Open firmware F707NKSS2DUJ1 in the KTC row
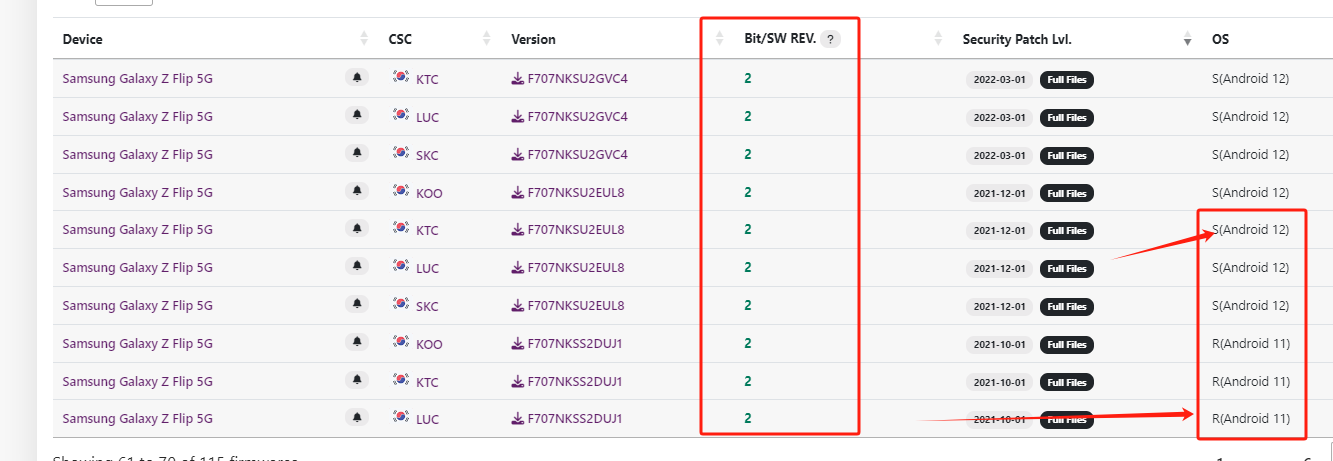Screen dimensions: 1333x461 [566, 381]
